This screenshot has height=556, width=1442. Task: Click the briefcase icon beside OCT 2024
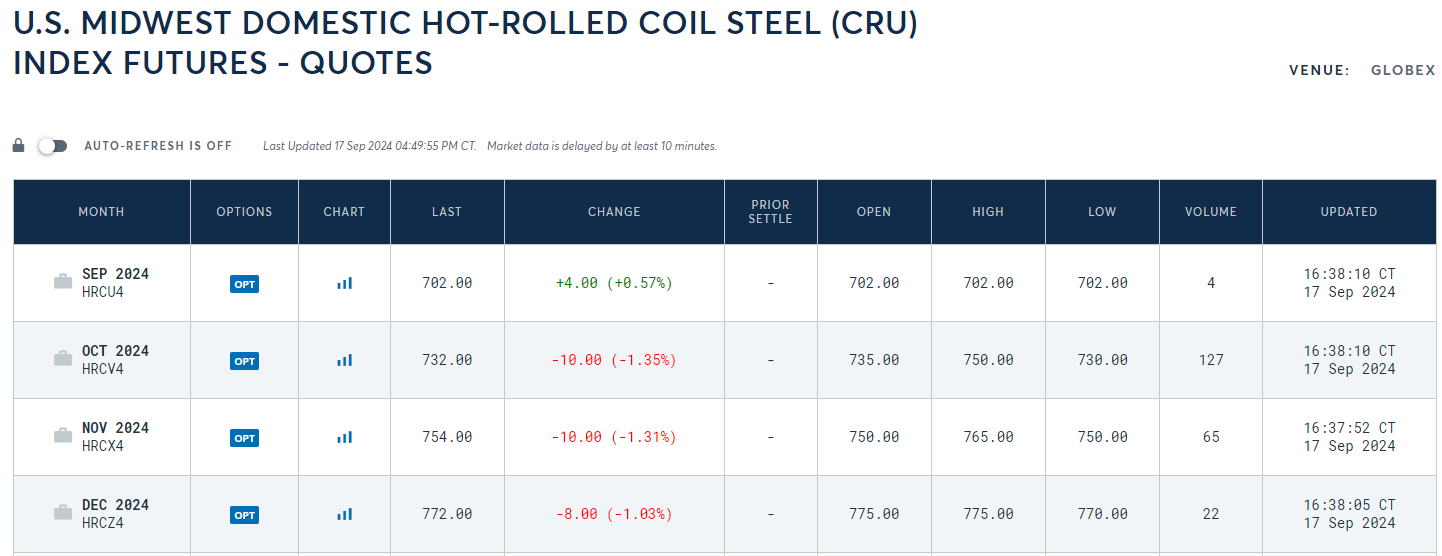(63, 359)
